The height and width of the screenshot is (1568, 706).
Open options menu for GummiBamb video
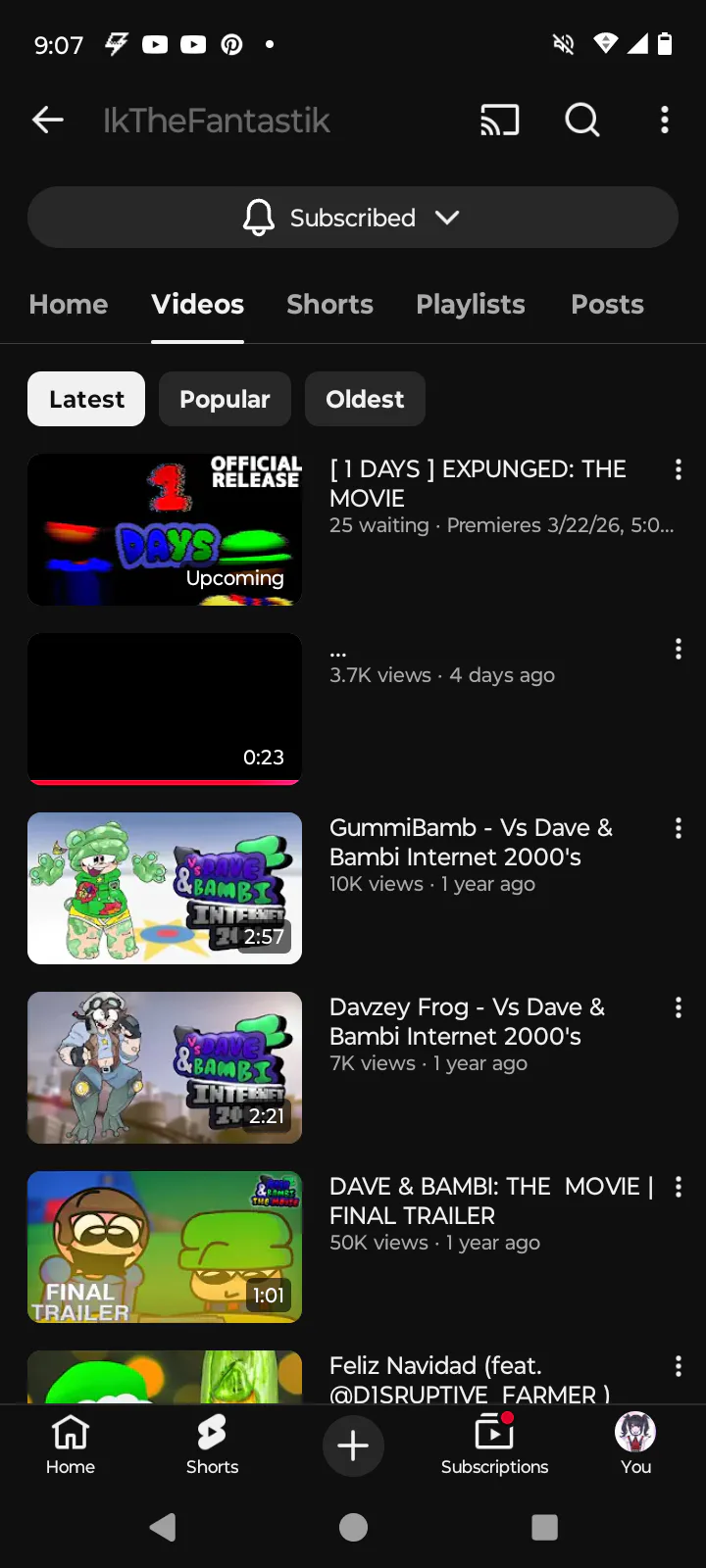pyautogui.click(x=678, y=829)
